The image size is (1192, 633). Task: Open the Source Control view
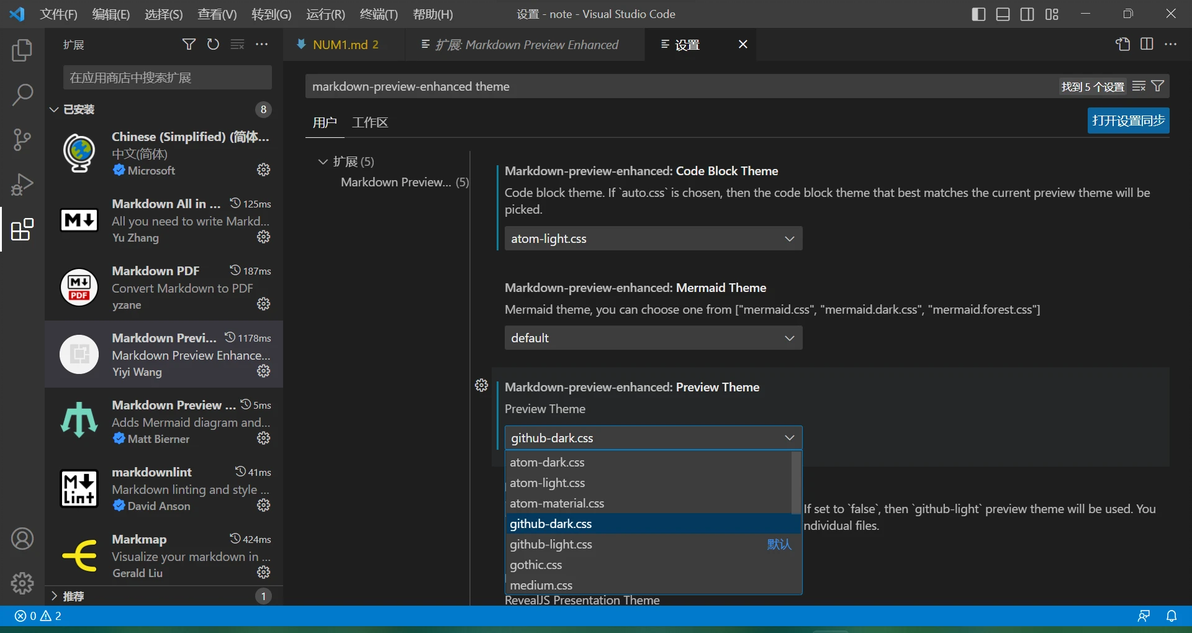pos(22,140)
